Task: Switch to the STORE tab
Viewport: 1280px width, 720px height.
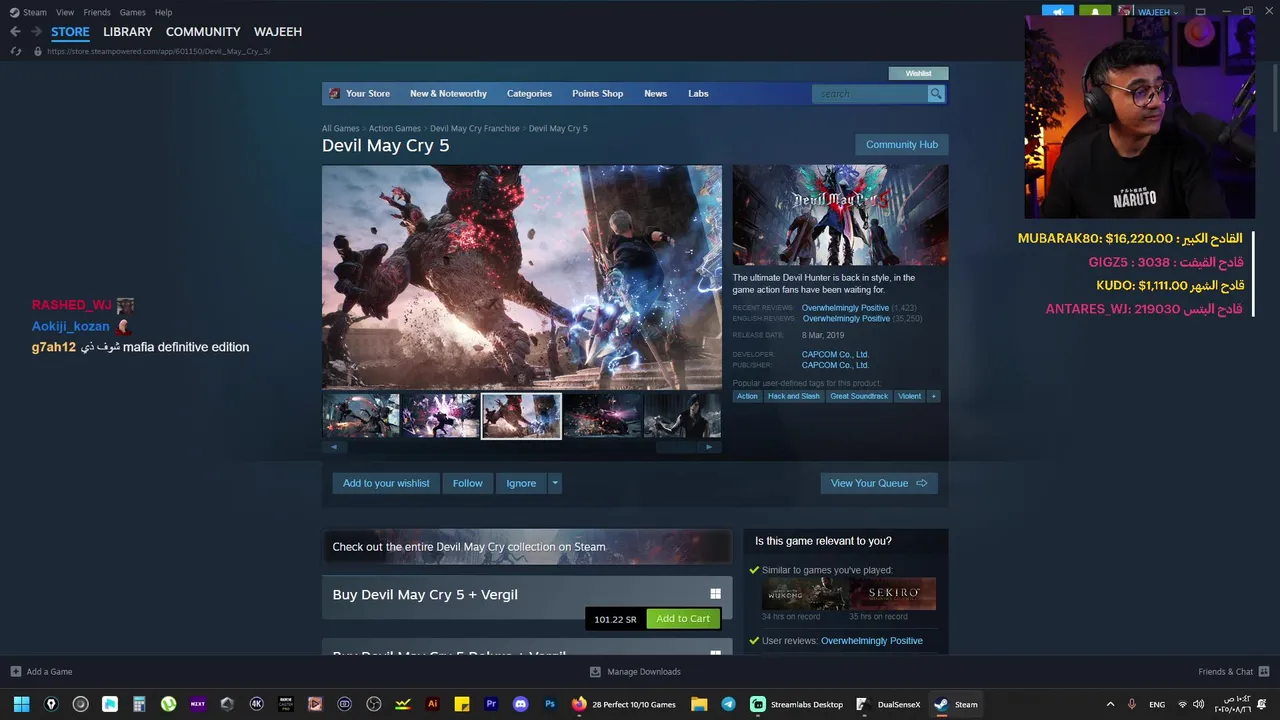Action: coord(70,32)
